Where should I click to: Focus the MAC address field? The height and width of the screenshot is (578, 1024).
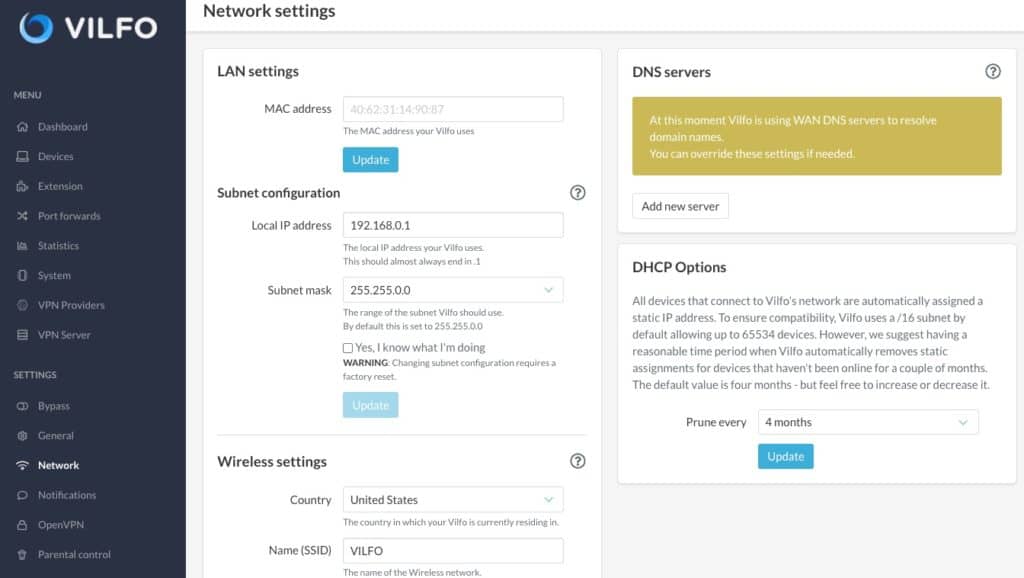tap(453, 109)
